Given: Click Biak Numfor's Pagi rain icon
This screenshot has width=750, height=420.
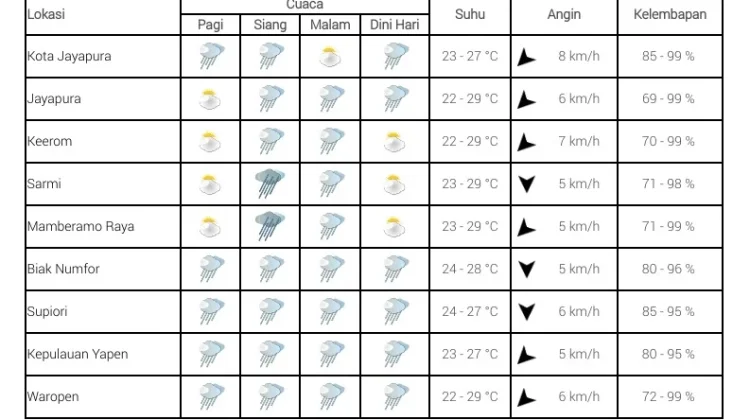Looking at the screenshot, I should point(211,269).
